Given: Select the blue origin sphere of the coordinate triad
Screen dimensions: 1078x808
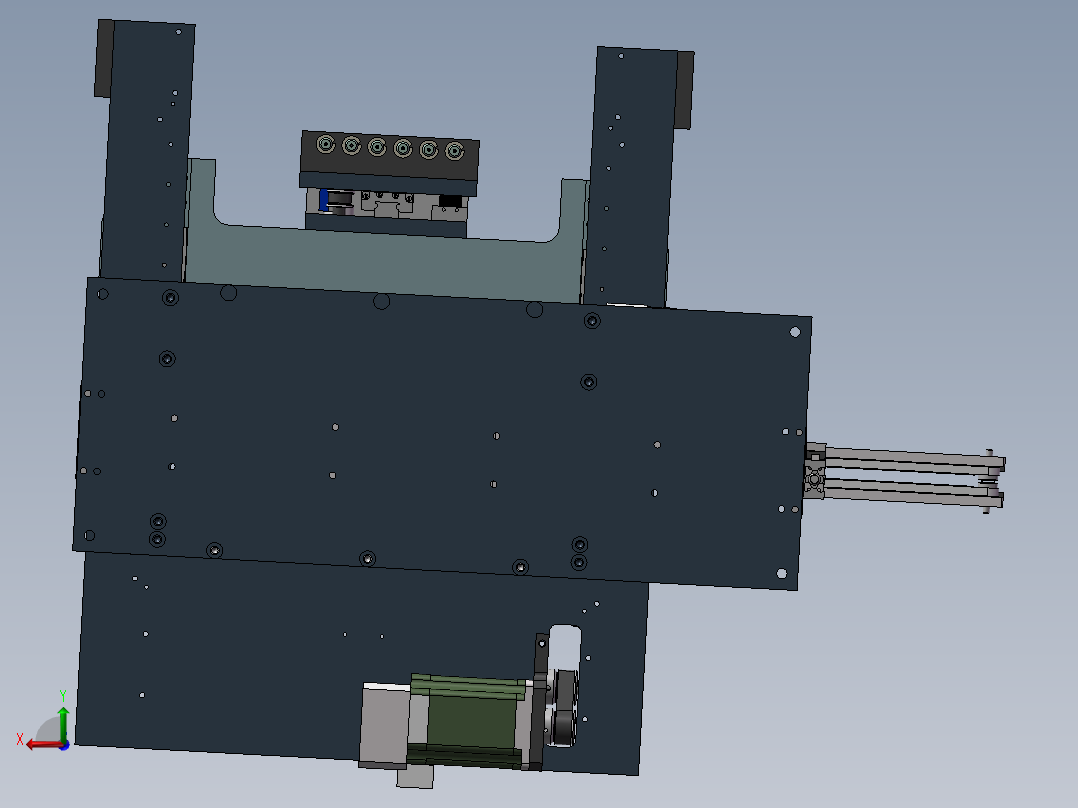Looking at the screenshot, I should (x=64, y=746).
